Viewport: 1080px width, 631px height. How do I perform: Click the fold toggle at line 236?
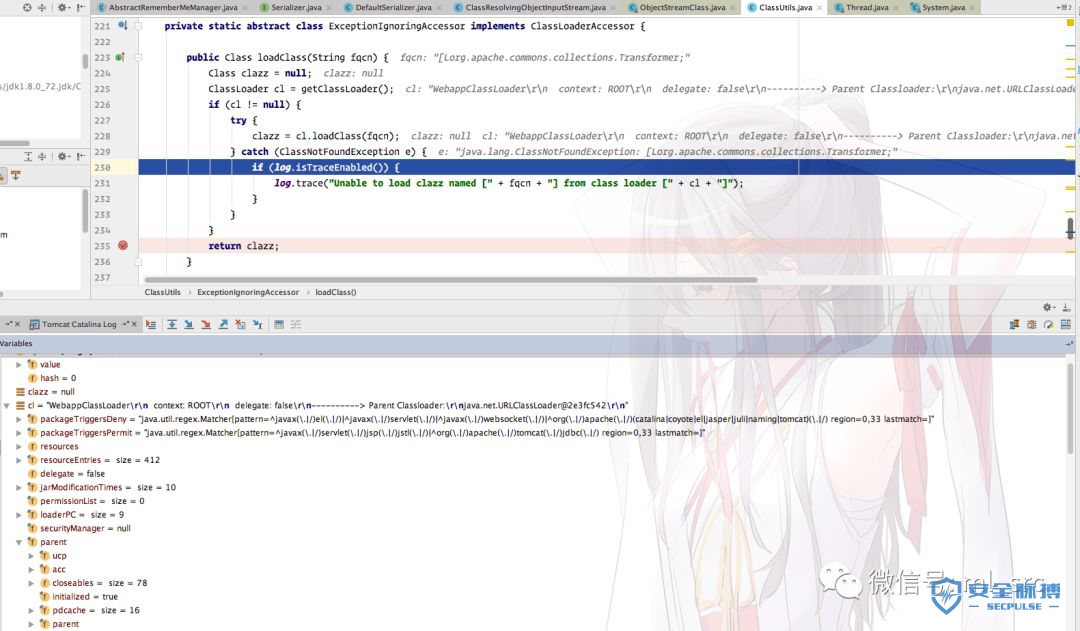tap(138, 262)
